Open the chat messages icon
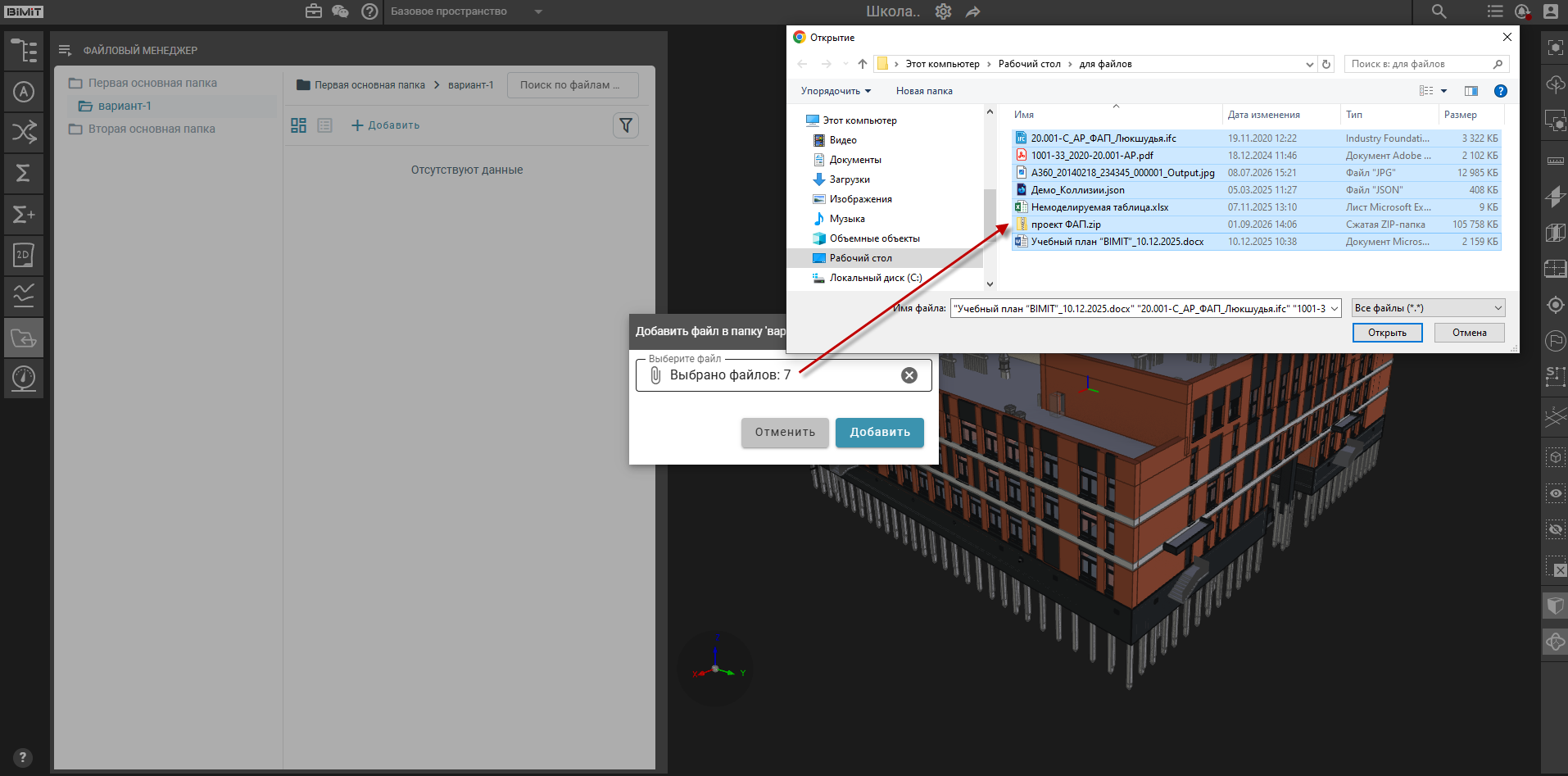Viewport: 1568px width, 776px height. coord(341,11)
